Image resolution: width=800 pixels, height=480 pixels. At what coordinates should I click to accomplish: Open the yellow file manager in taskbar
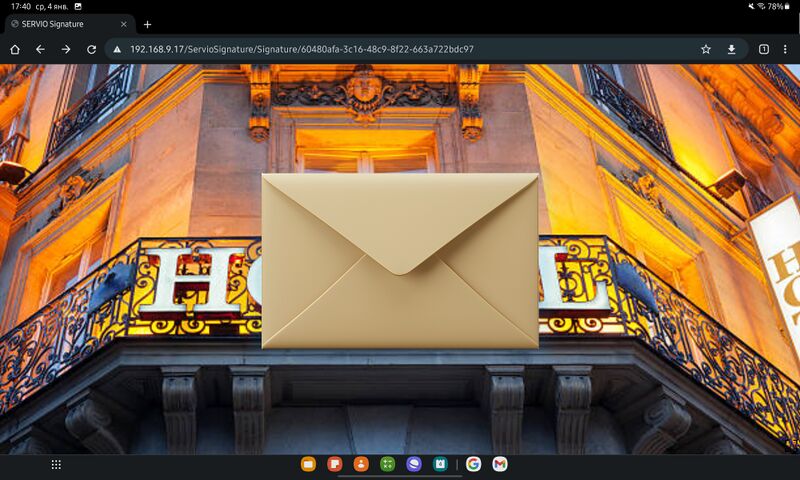pos(309,464)
